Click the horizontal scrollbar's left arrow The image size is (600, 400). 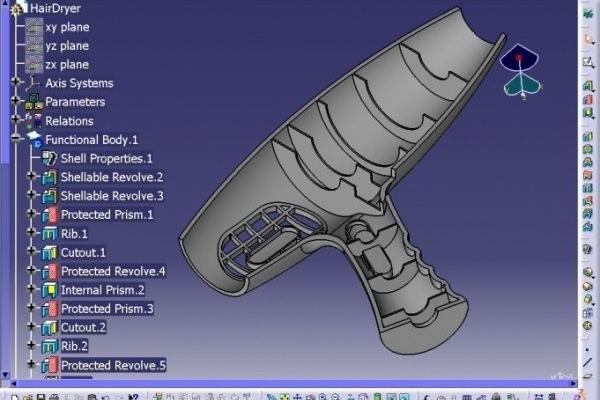(x=13, y=383)
